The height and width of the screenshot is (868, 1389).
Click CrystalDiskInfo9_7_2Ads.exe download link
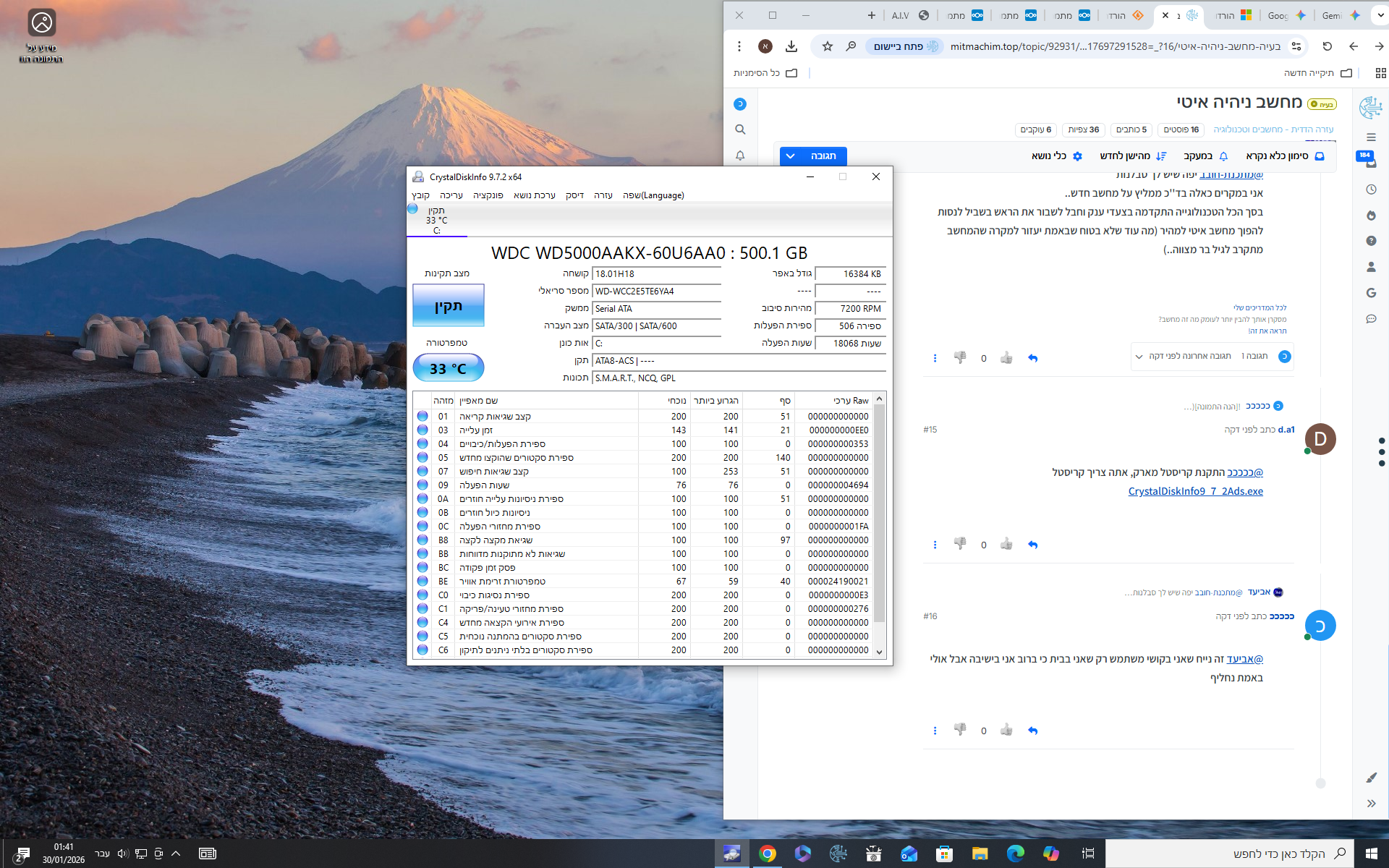pos(1195,491)
